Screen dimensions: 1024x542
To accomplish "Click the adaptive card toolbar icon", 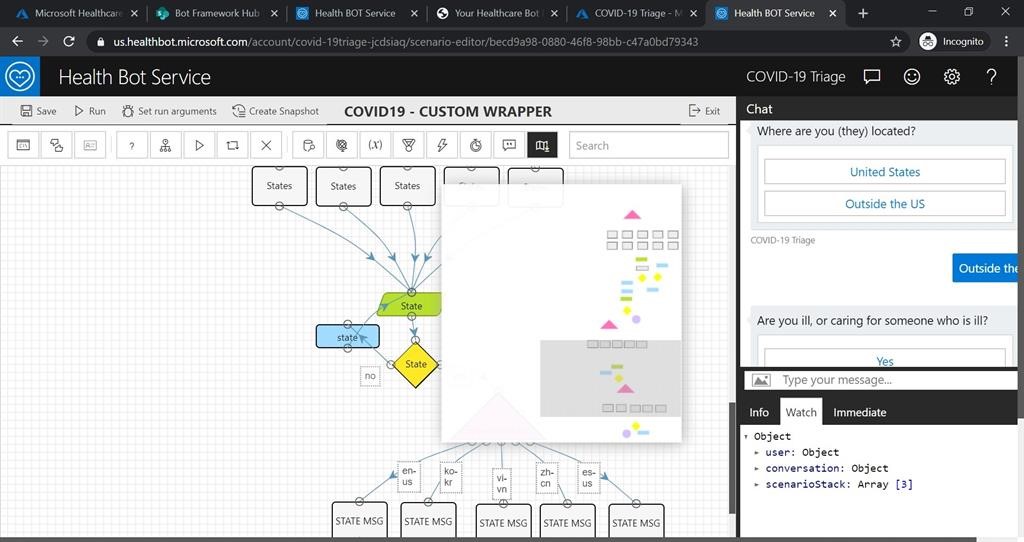I will tap(90, 145).
